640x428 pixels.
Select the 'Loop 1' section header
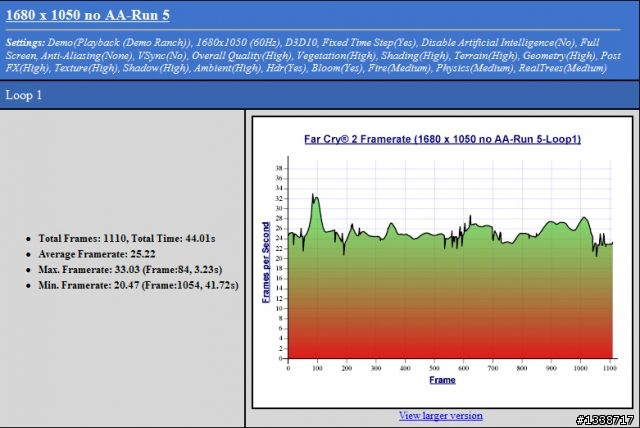[24, 95]
